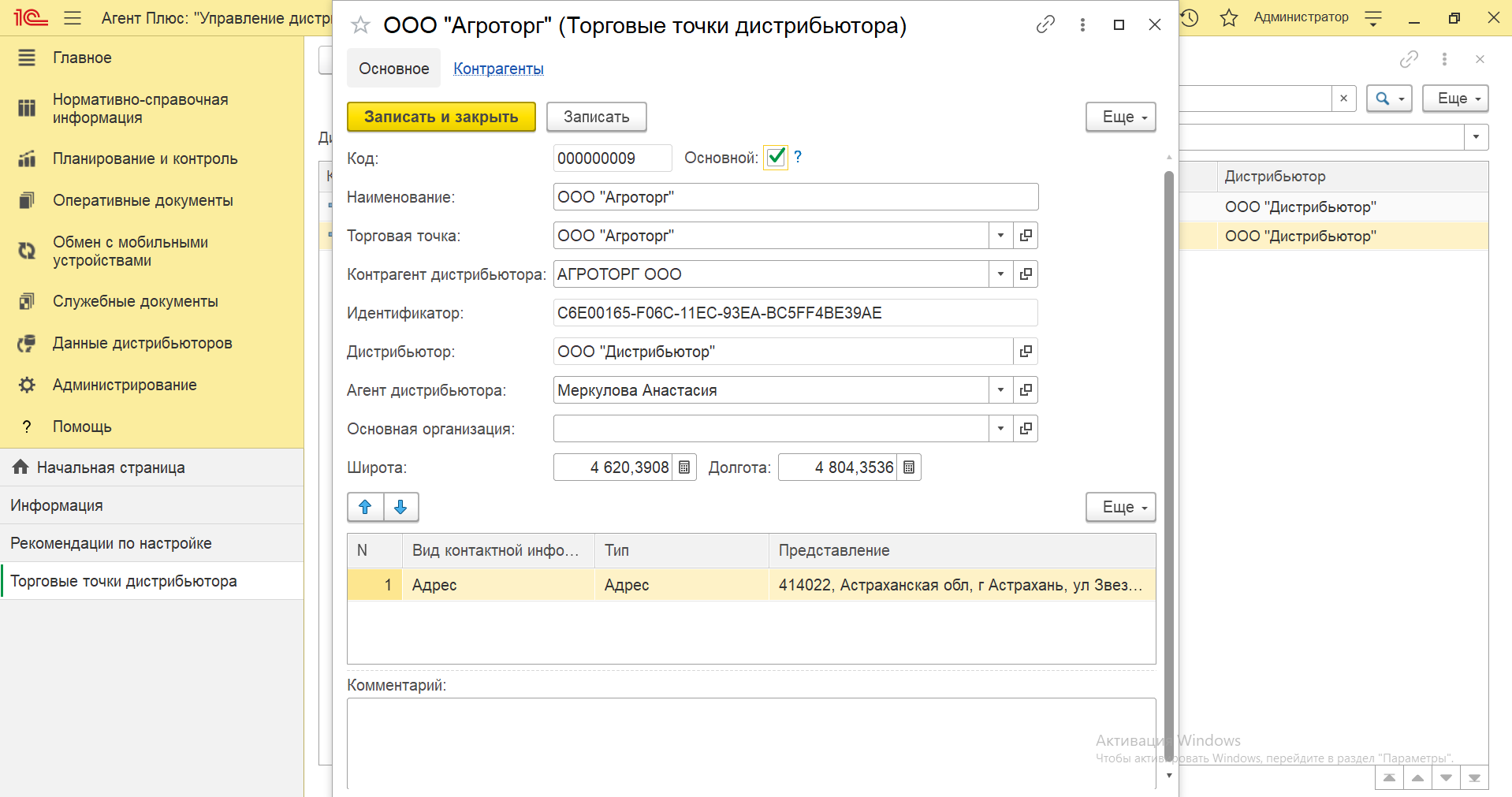Move contact info row down arrow

point(400,507)
